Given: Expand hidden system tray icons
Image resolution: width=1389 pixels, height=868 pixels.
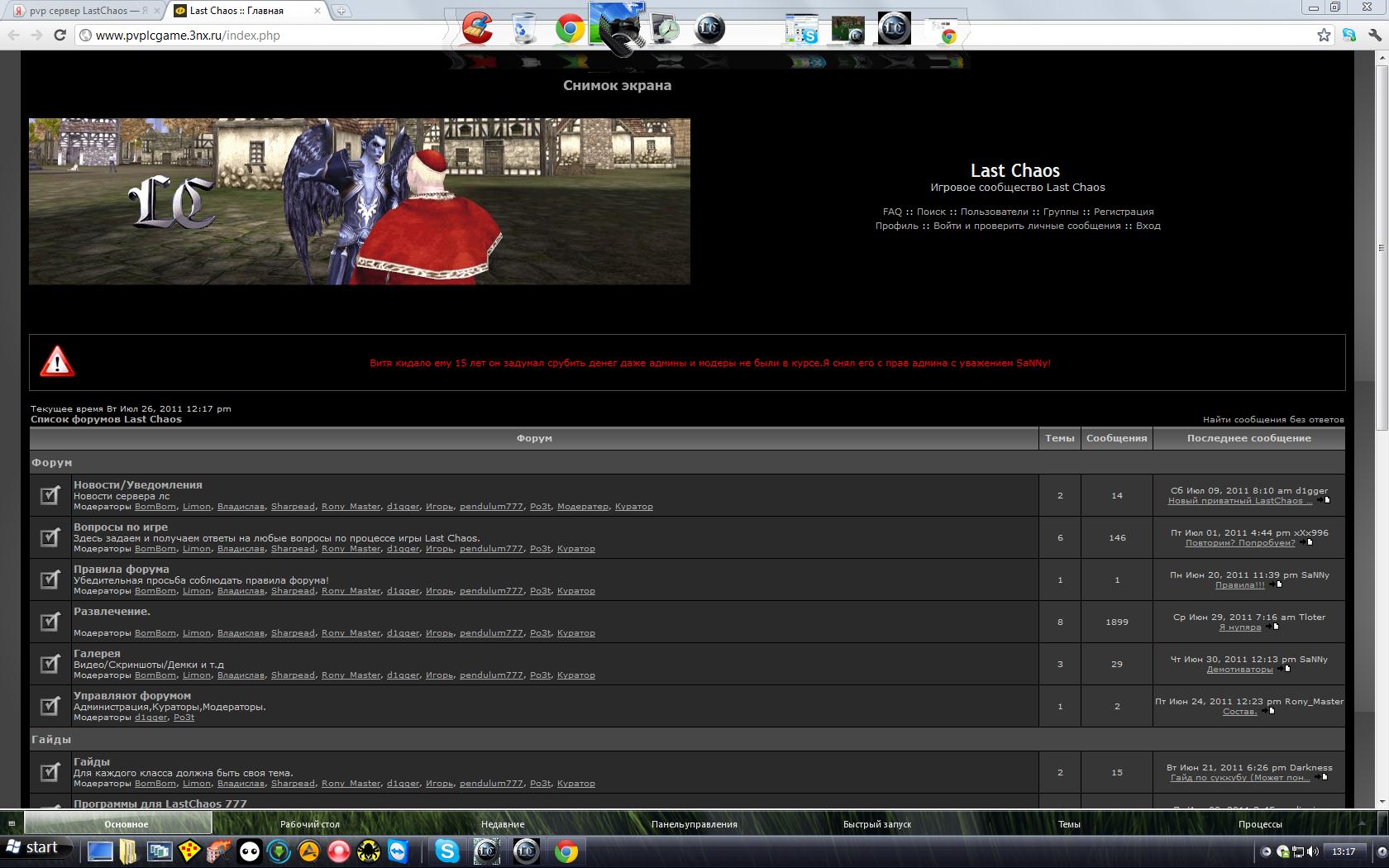Looking at the screenshot, I should click(1266, 851).
